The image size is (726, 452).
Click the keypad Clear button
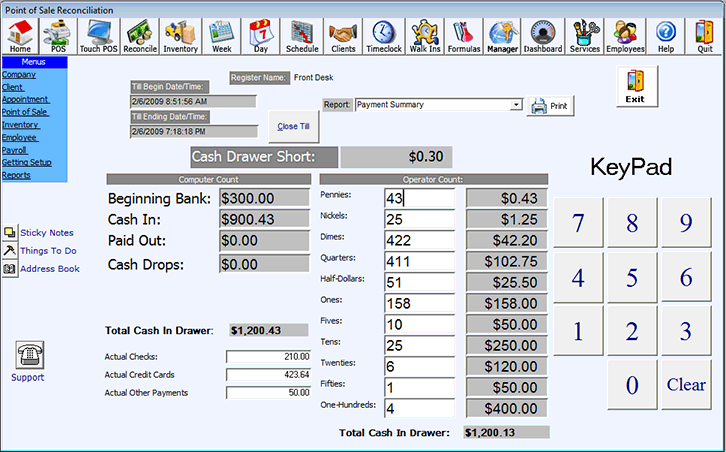point(686,385)
